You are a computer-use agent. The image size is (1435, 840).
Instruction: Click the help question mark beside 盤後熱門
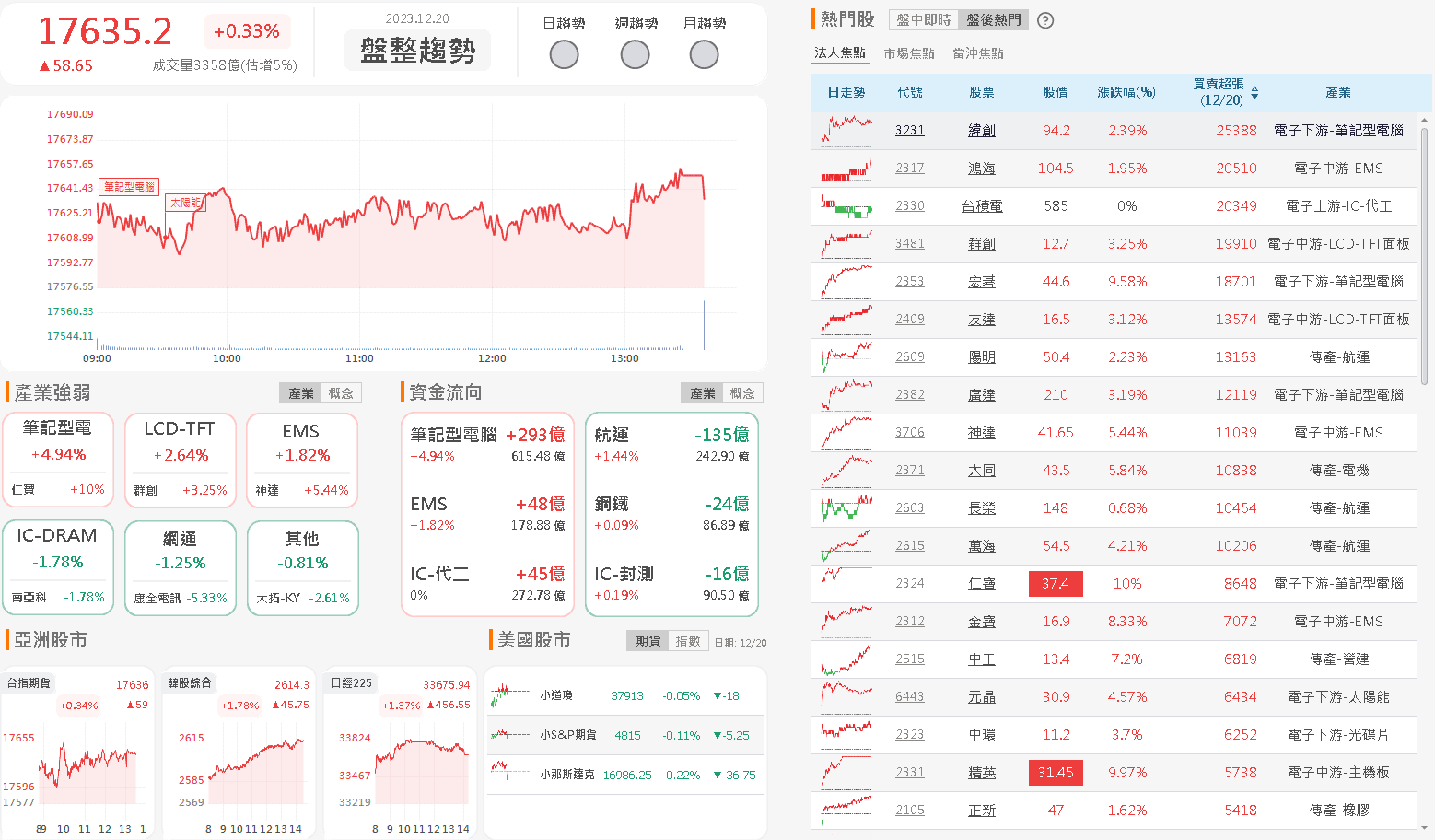tap(1045, 20)
